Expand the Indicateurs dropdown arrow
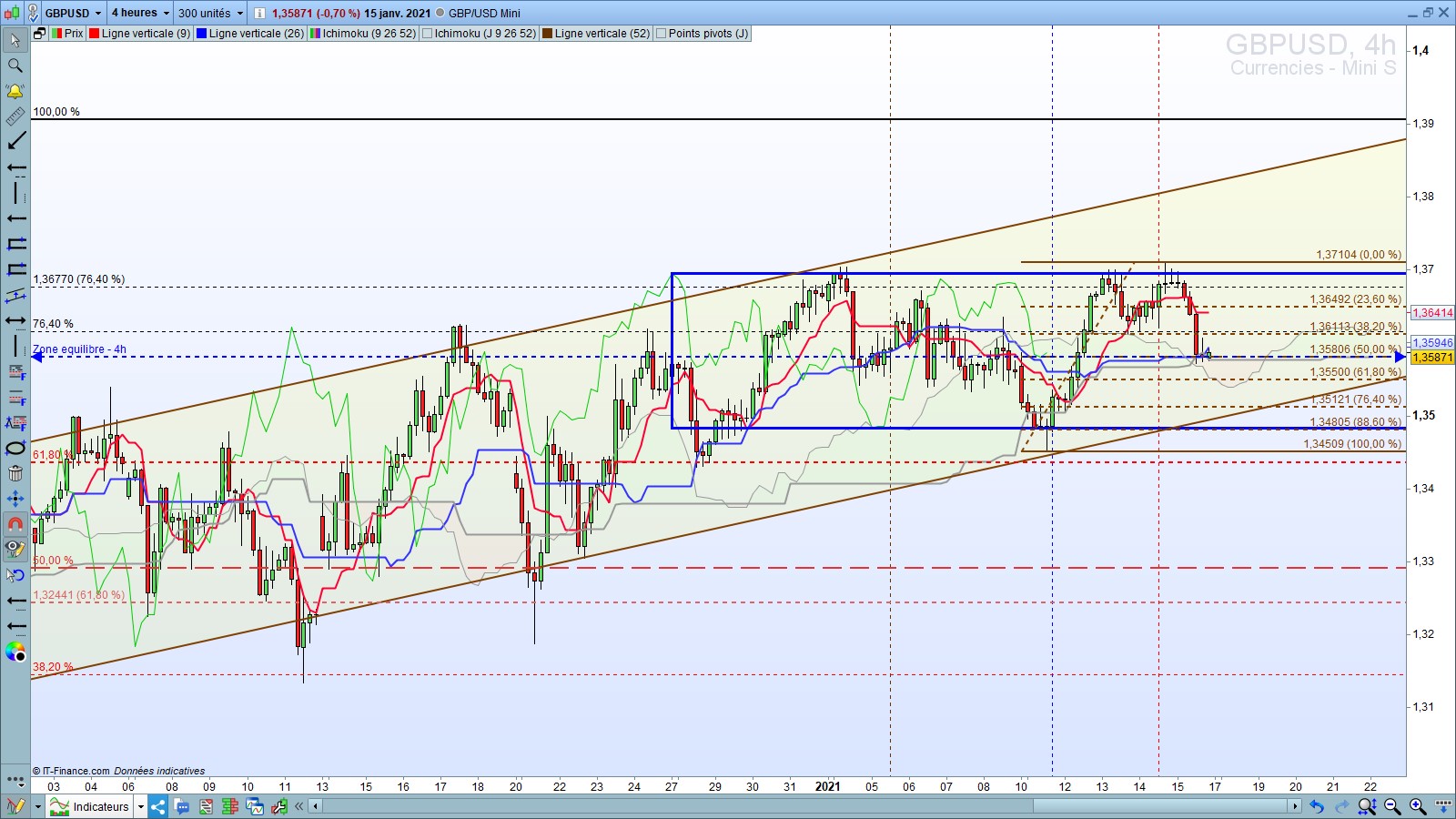 point(141,806)
